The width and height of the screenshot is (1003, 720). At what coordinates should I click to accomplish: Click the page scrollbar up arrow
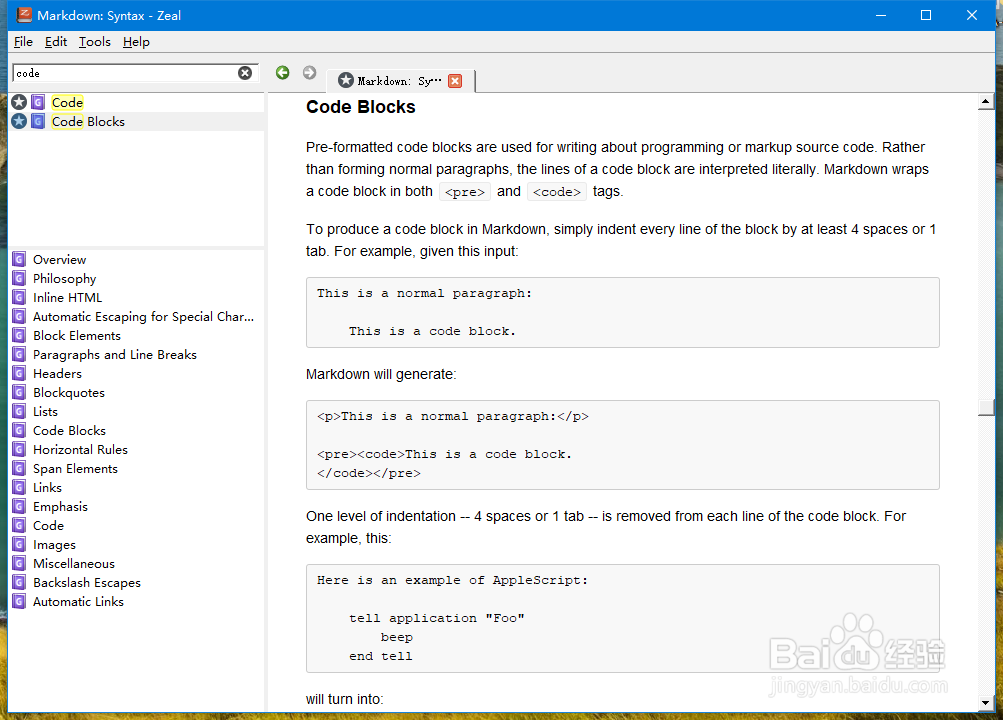tap(986, 101)
